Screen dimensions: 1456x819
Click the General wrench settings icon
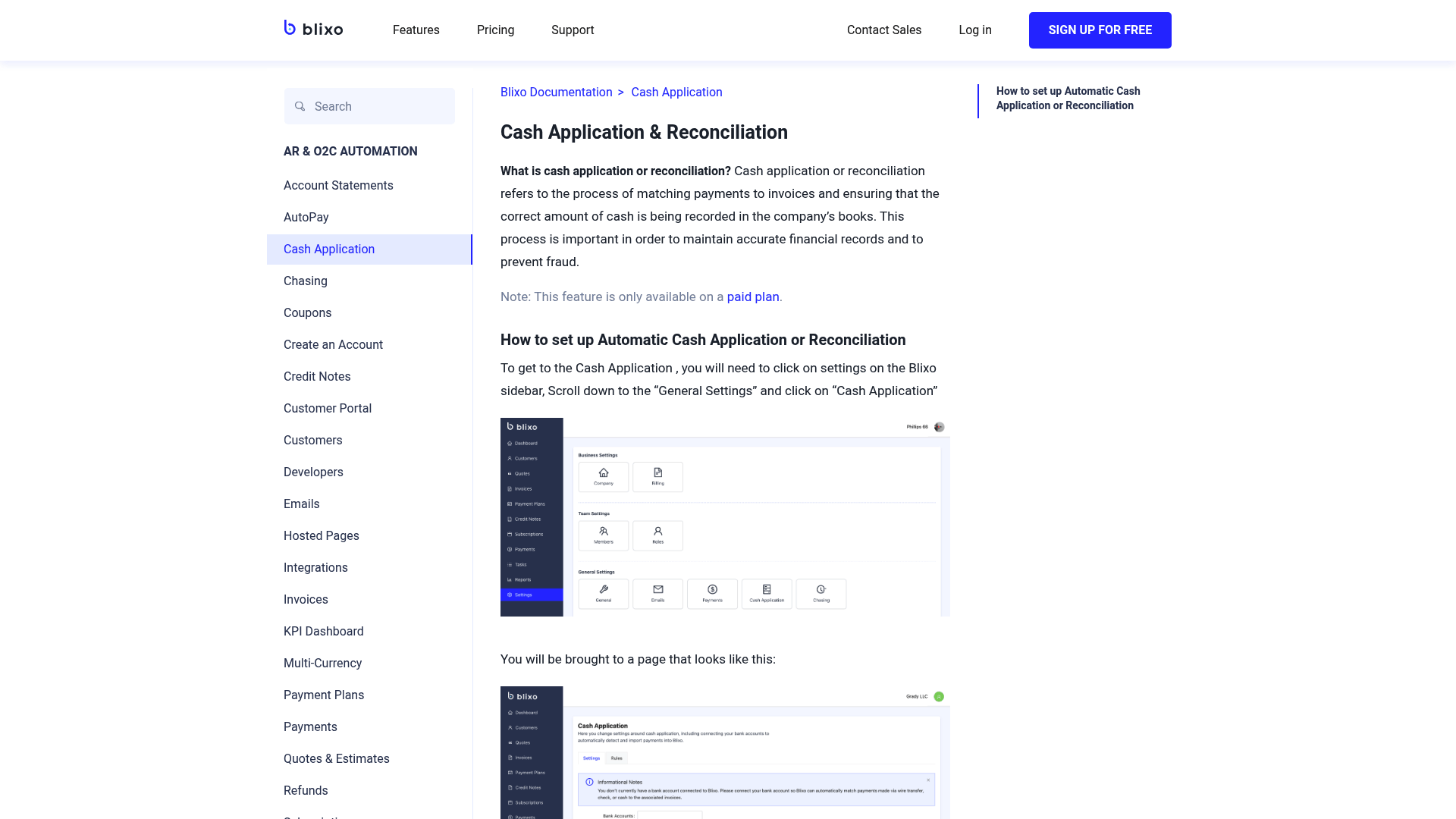click(x=603, y=594)
